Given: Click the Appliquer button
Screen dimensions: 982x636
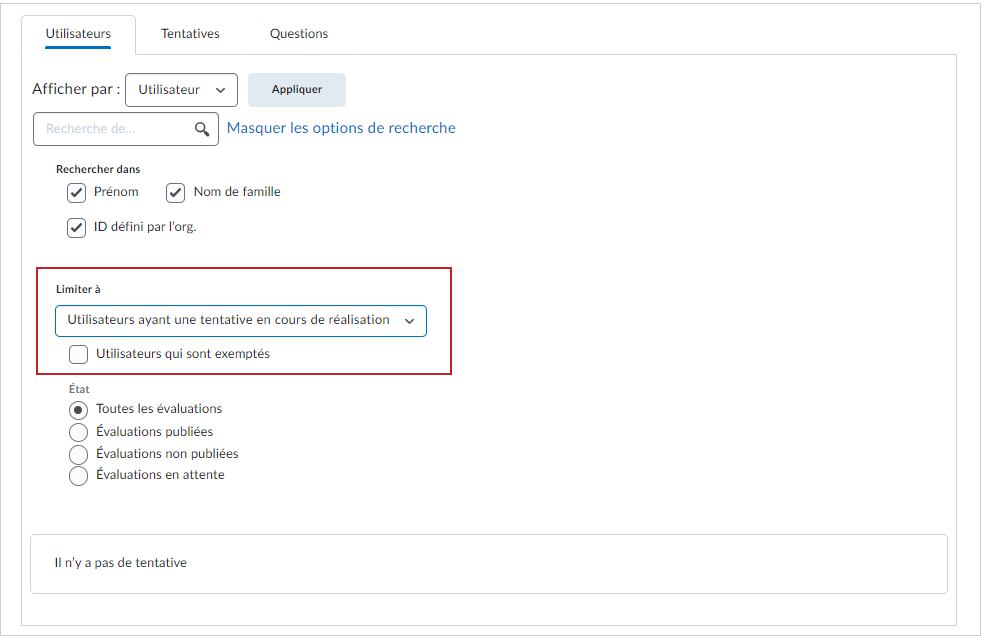Looking at the screenshot, I should (297, 90).
